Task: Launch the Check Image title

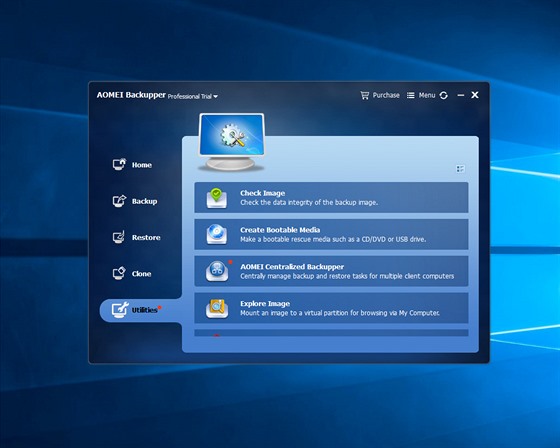Action: tap(262, 193)
